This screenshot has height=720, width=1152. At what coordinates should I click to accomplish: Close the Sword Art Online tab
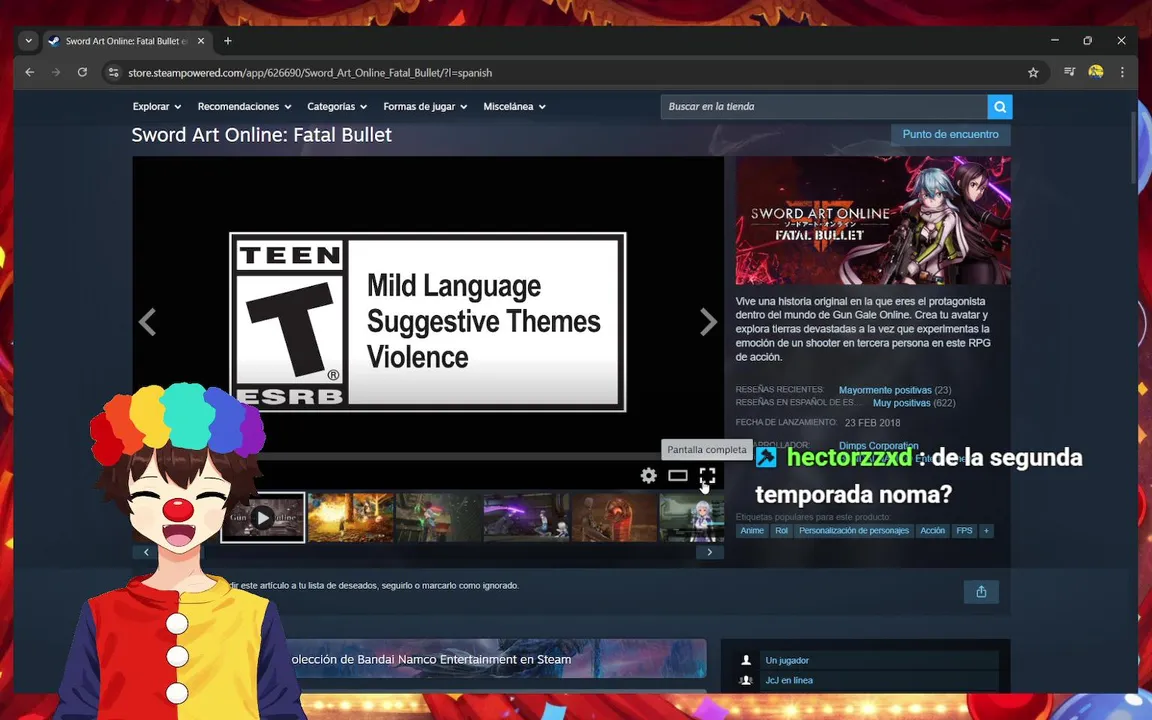201,41
